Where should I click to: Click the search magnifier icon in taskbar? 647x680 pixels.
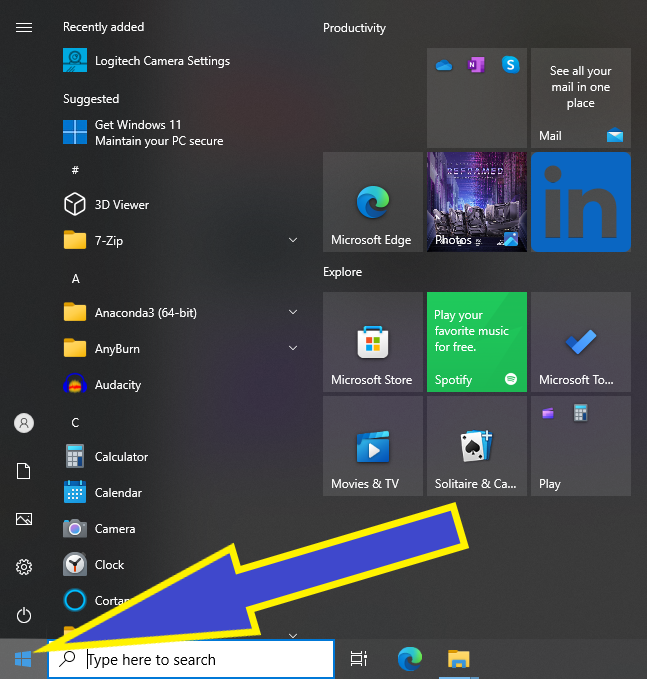(x=67, y=659)
